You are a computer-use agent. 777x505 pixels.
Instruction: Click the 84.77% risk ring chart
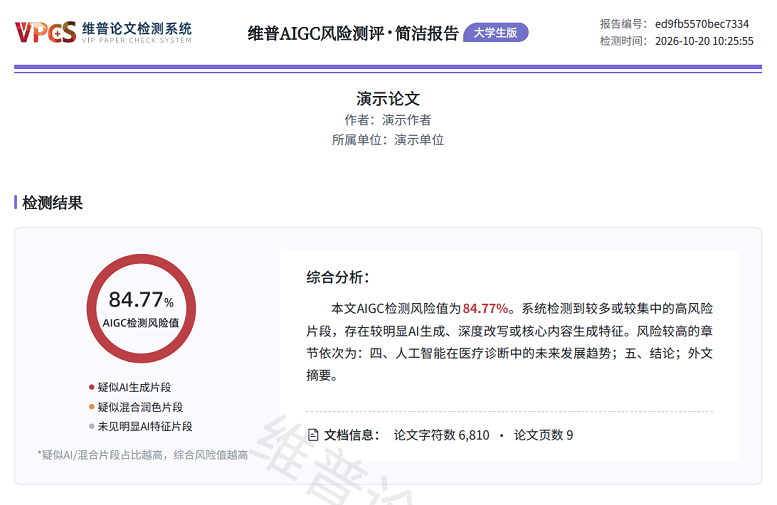point(141,308)
